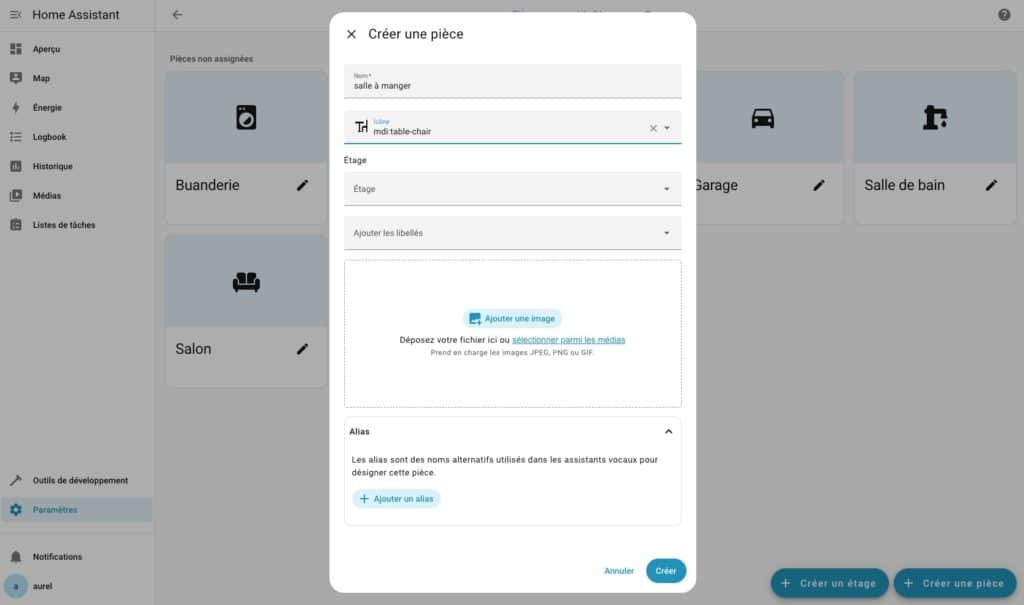This screenshot has width=1024, height=605.
Task: Edit the Buanderie room pencil icon
Action: click(302, 185)
